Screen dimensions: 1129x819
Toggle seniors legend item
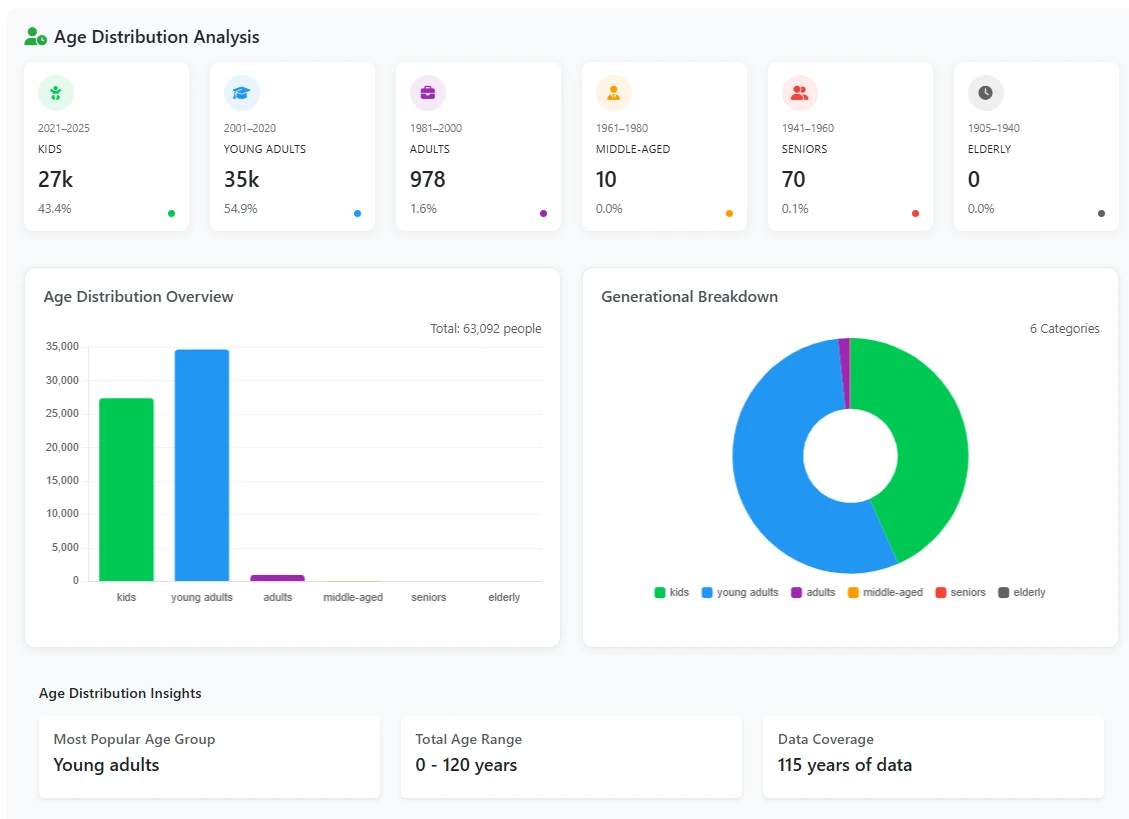[x=960, y=593]
